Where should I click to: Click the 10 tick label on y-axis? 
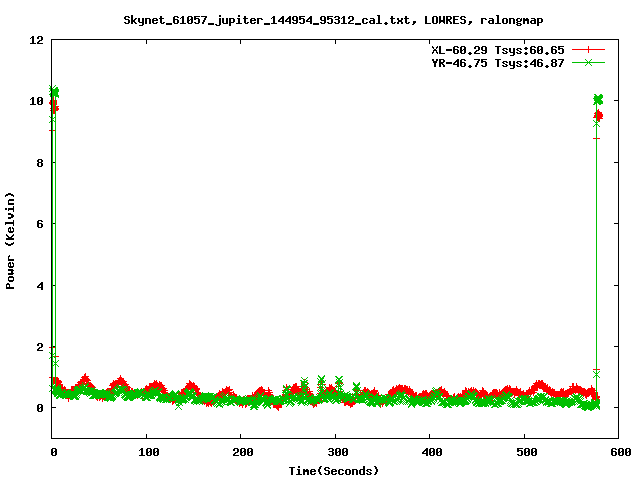pyautogui.click(x=36, y=101)
